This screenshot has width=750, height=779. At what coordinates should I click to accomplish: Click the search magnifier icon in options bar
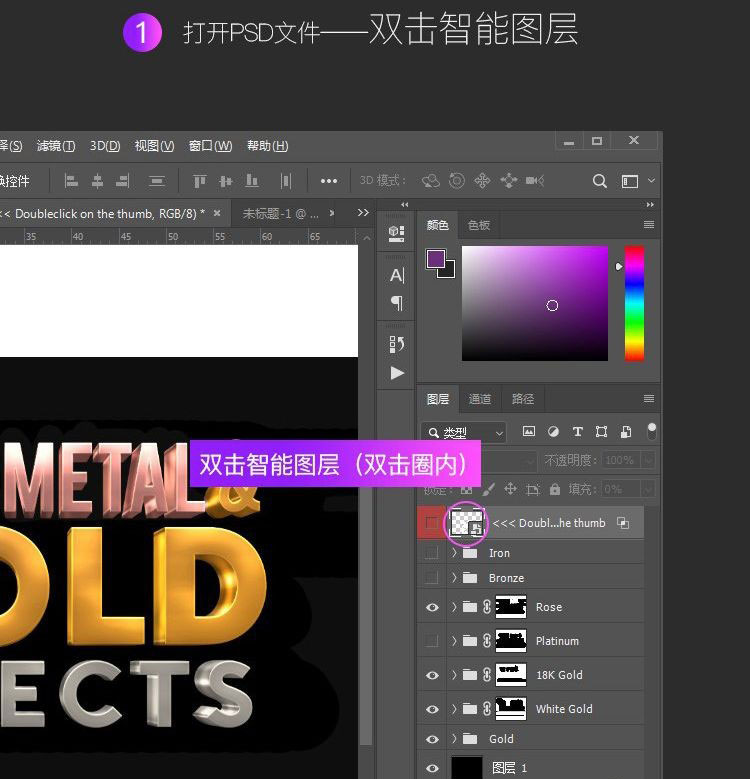coord(600,181)
